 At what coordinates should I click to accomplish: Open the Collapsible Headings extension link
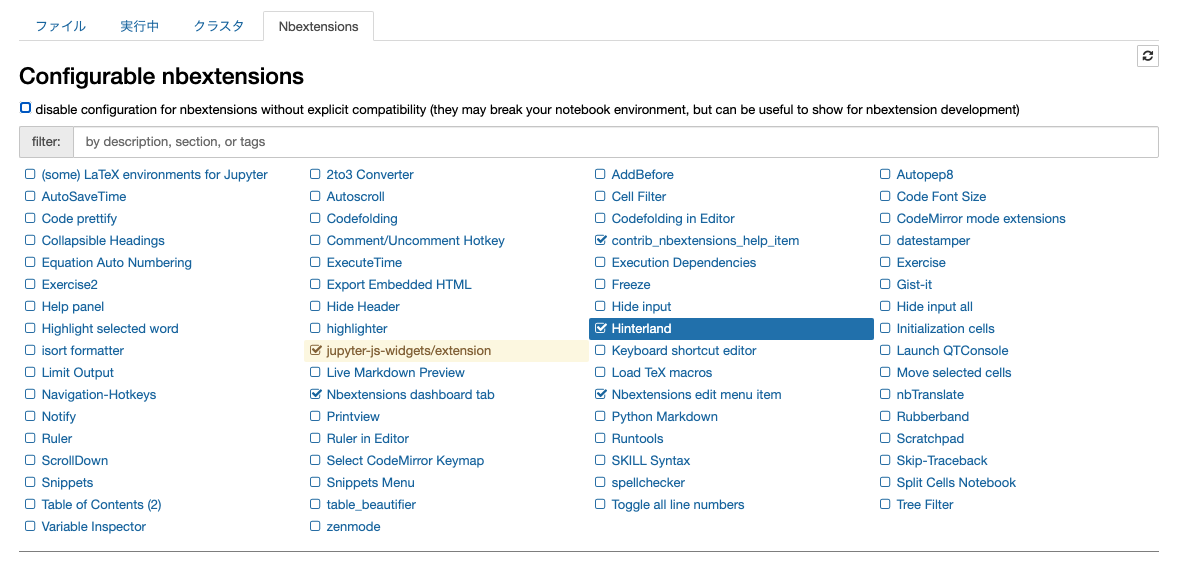[103, 240]
